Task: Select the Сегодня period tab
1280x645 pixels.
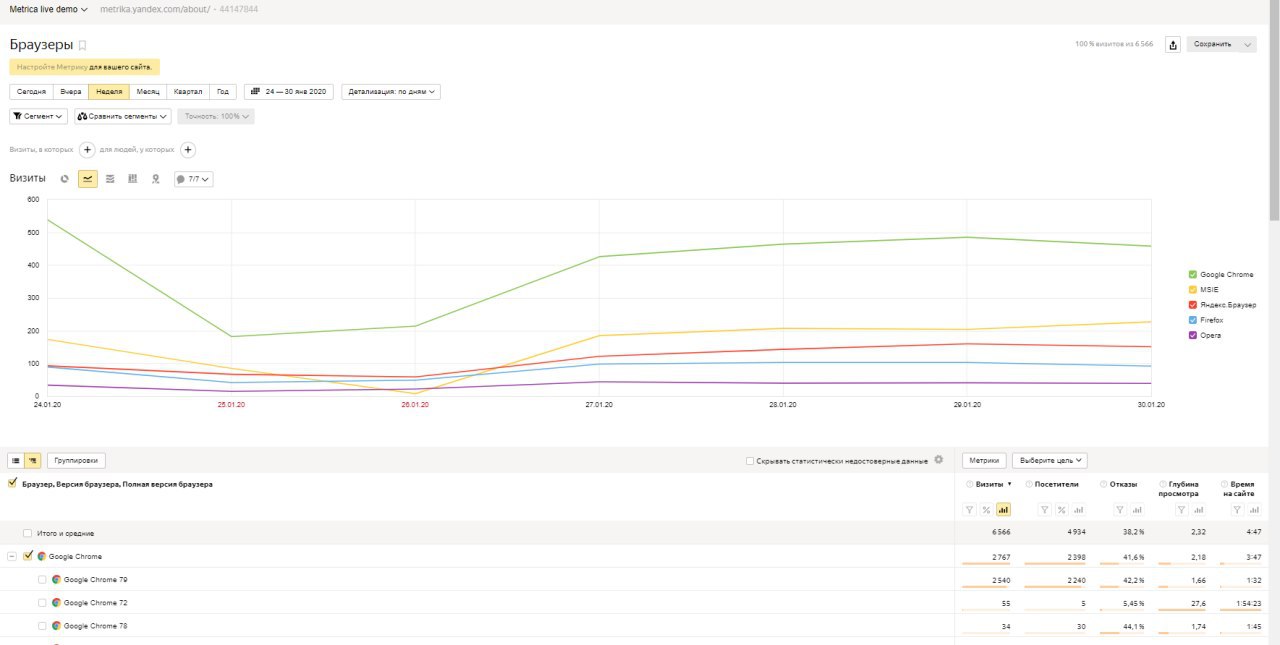Action: 31,91
